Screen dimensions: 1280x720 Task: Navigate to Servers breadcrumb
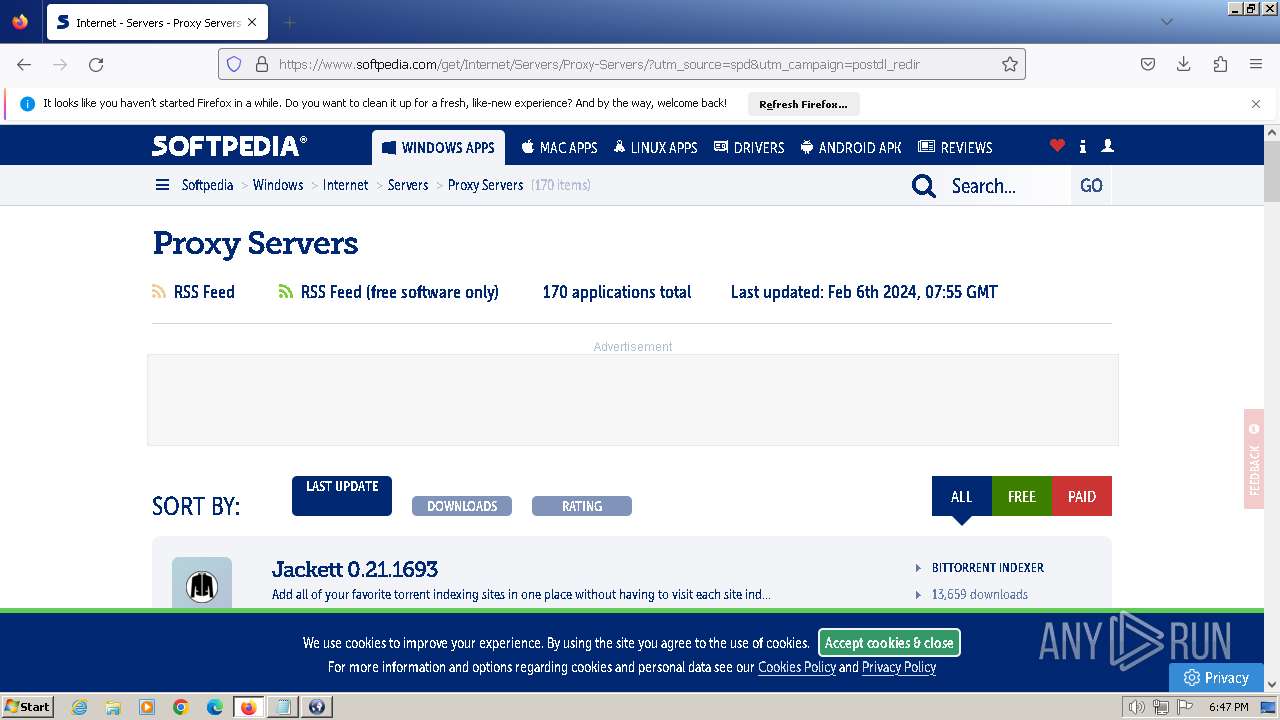click(x=408, y=185)
